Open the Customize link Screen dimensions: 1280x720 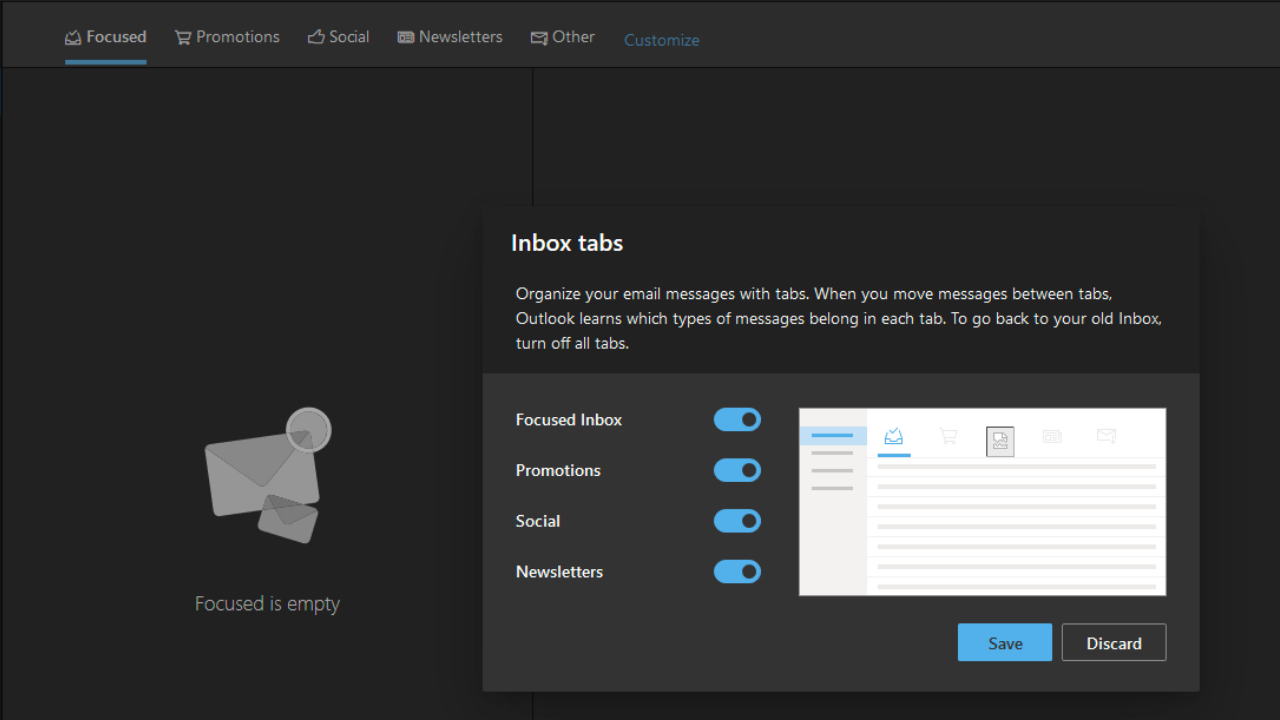[661, 40]
